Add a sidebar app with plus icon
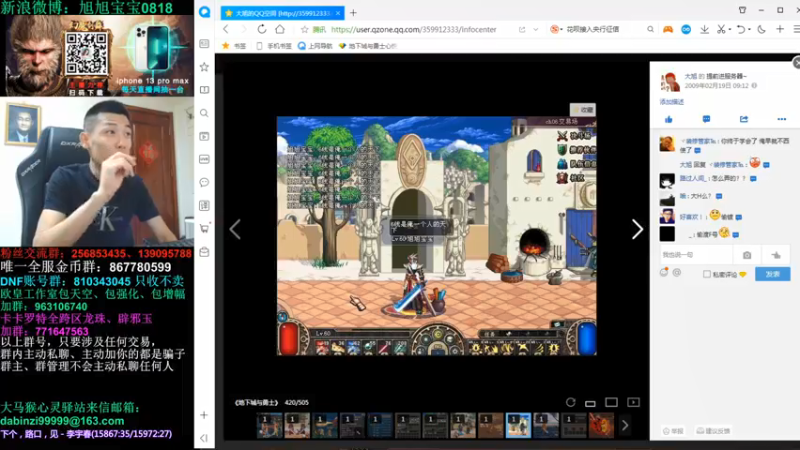 [204, 415]
